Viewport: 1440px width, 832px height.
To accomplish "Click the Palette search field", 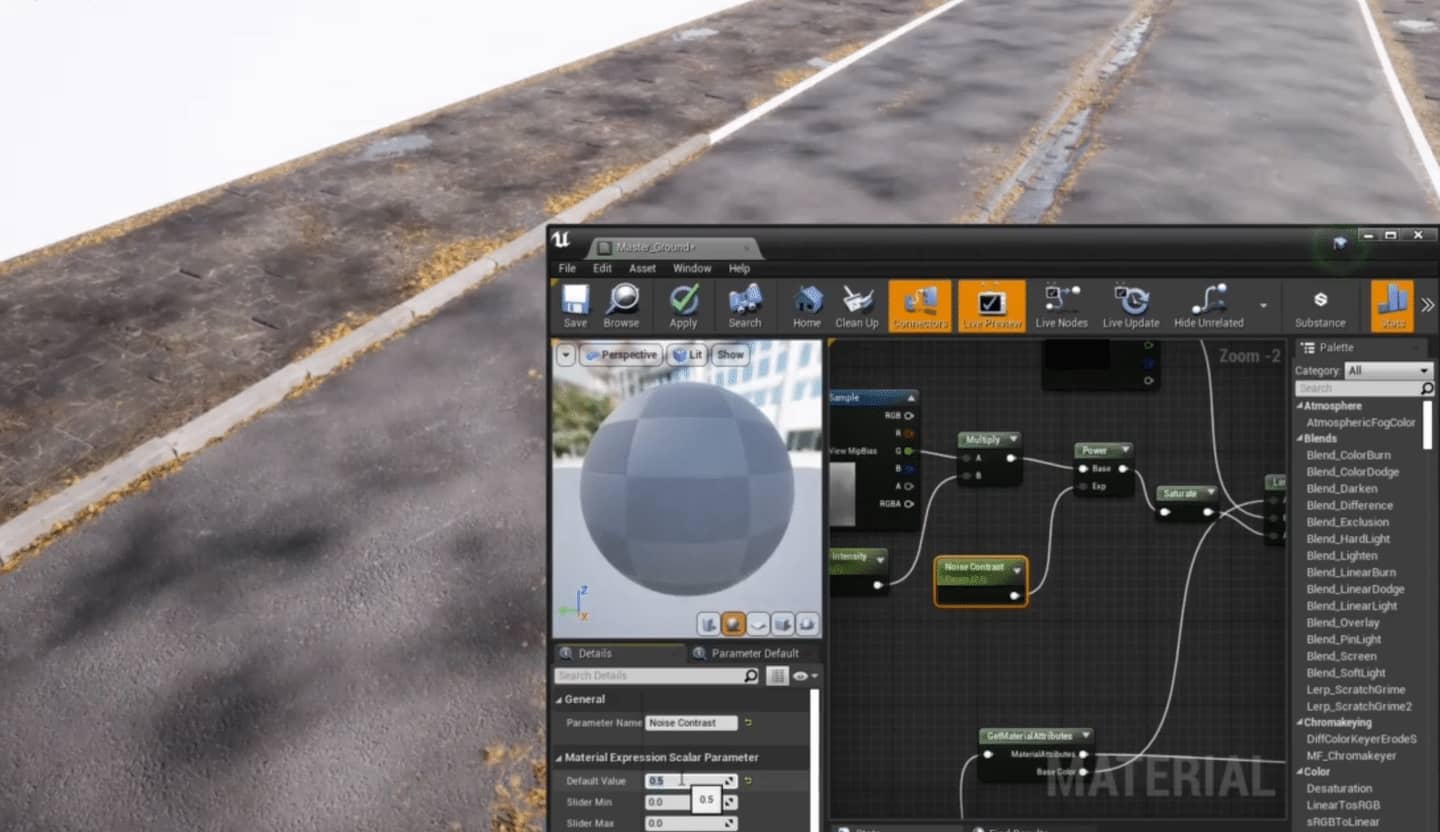I will click(x=1358, y=388).
